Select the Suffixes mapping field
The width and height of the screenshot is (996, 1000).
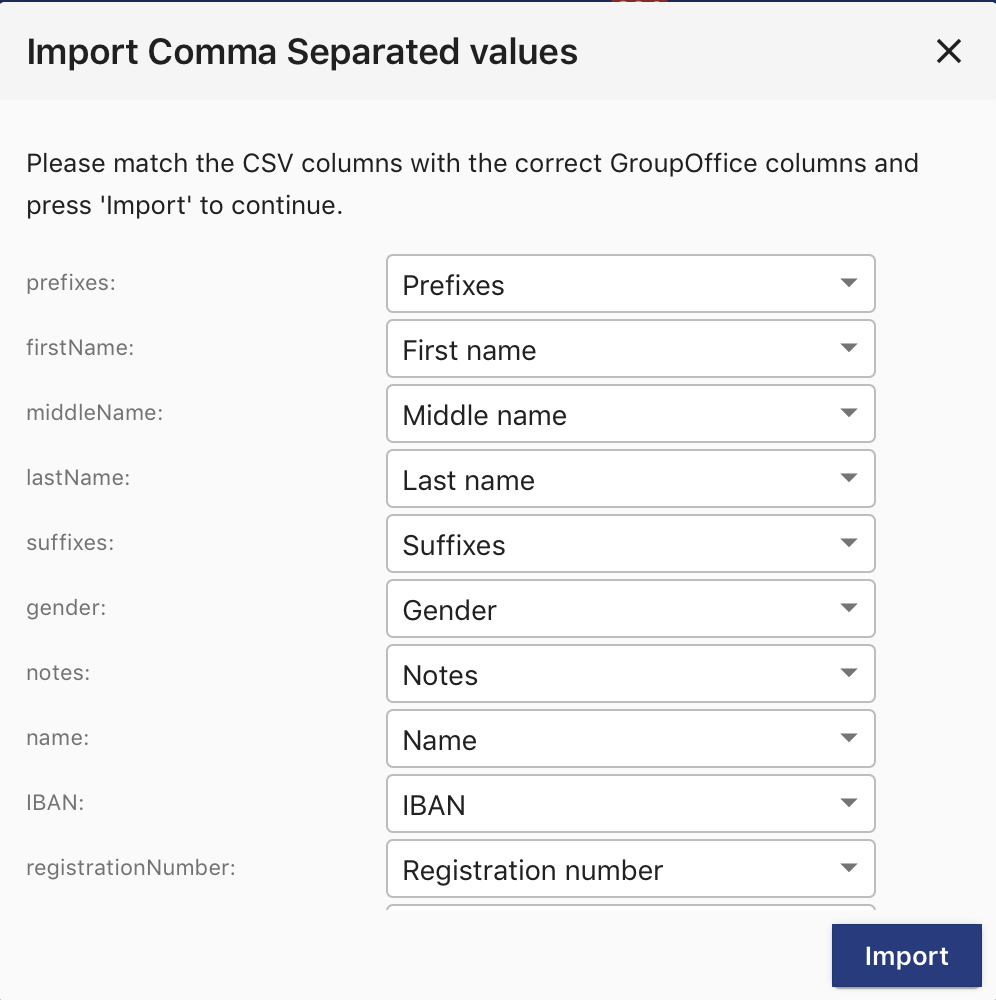click(631, 544)
